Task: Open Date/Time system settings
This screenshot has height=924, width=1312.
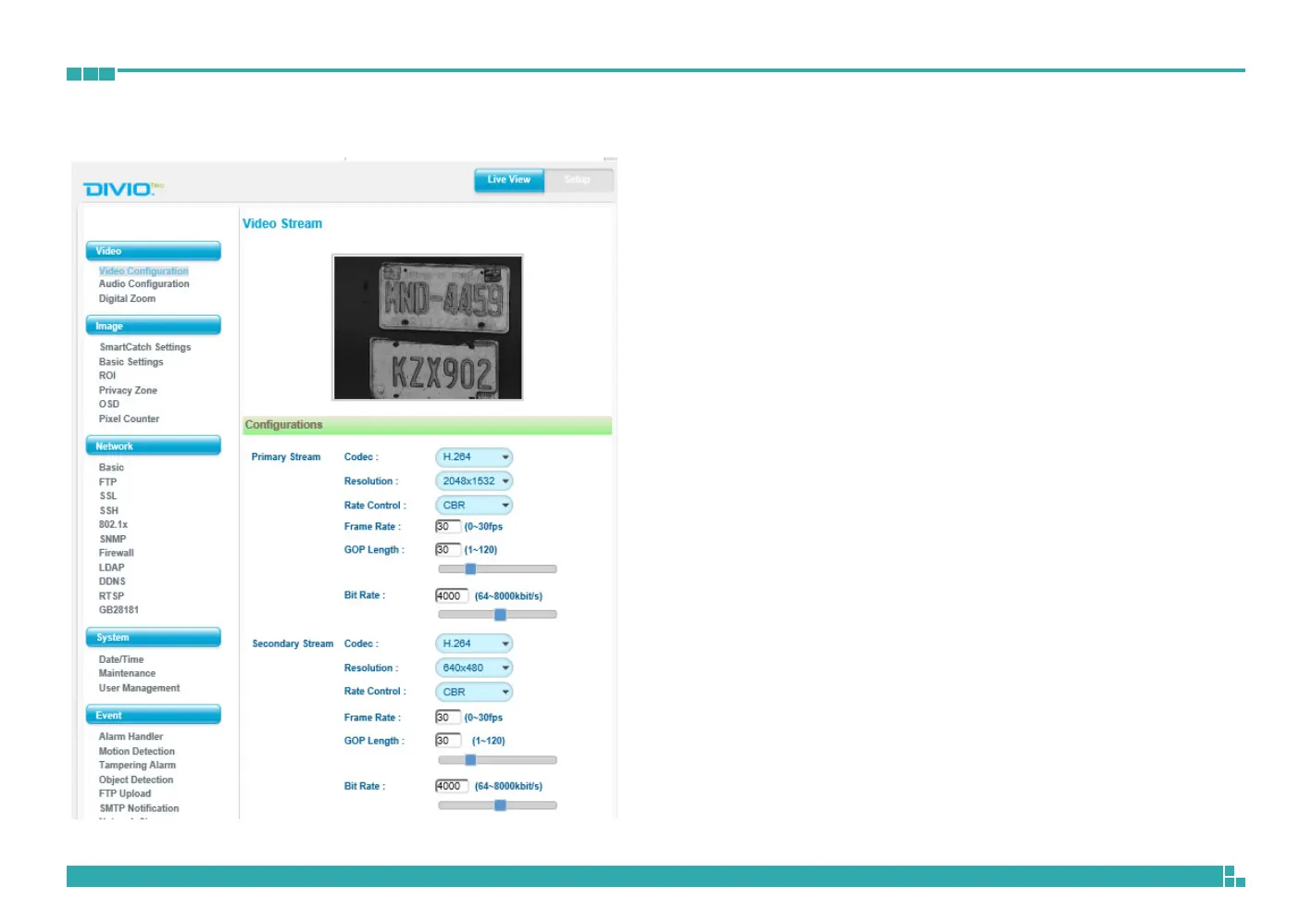Action: [x=121, y=660]
